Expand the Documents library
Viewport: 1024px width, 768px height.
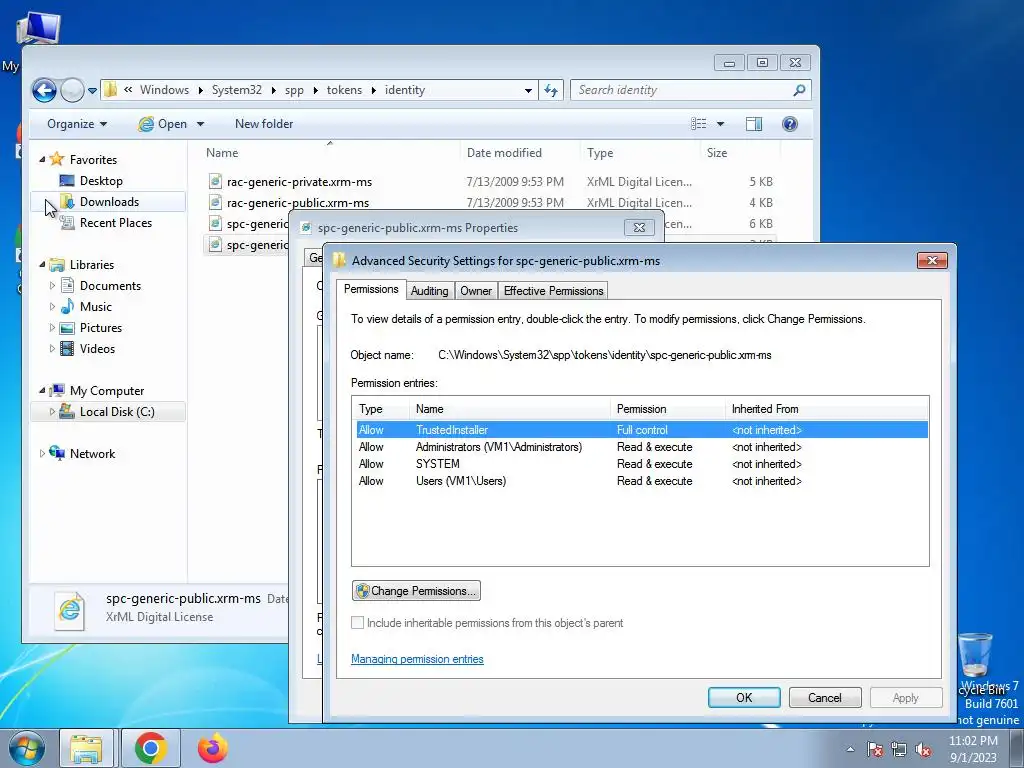pos(52,285)
